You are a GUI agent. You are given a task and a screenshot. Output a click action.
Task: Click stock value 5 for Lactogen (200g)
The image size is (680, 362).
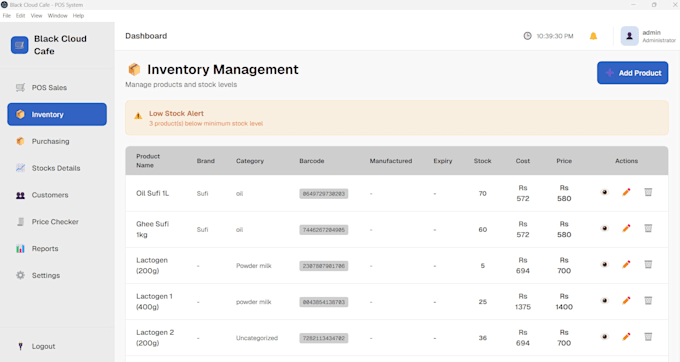482,266
